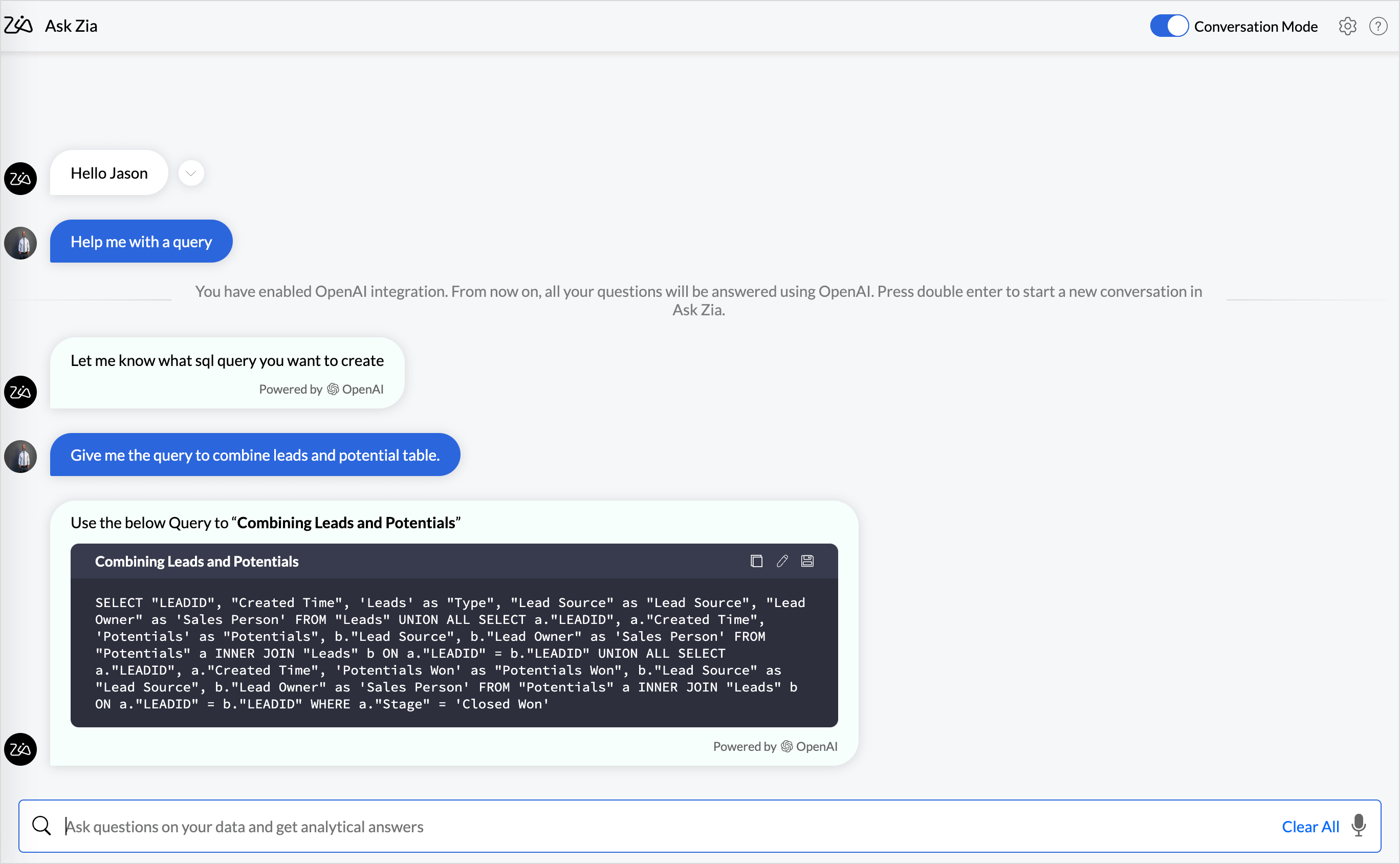Click the Clear All link
Image resolution: width=1400 pixels, height=864 pixels.
1310,826
